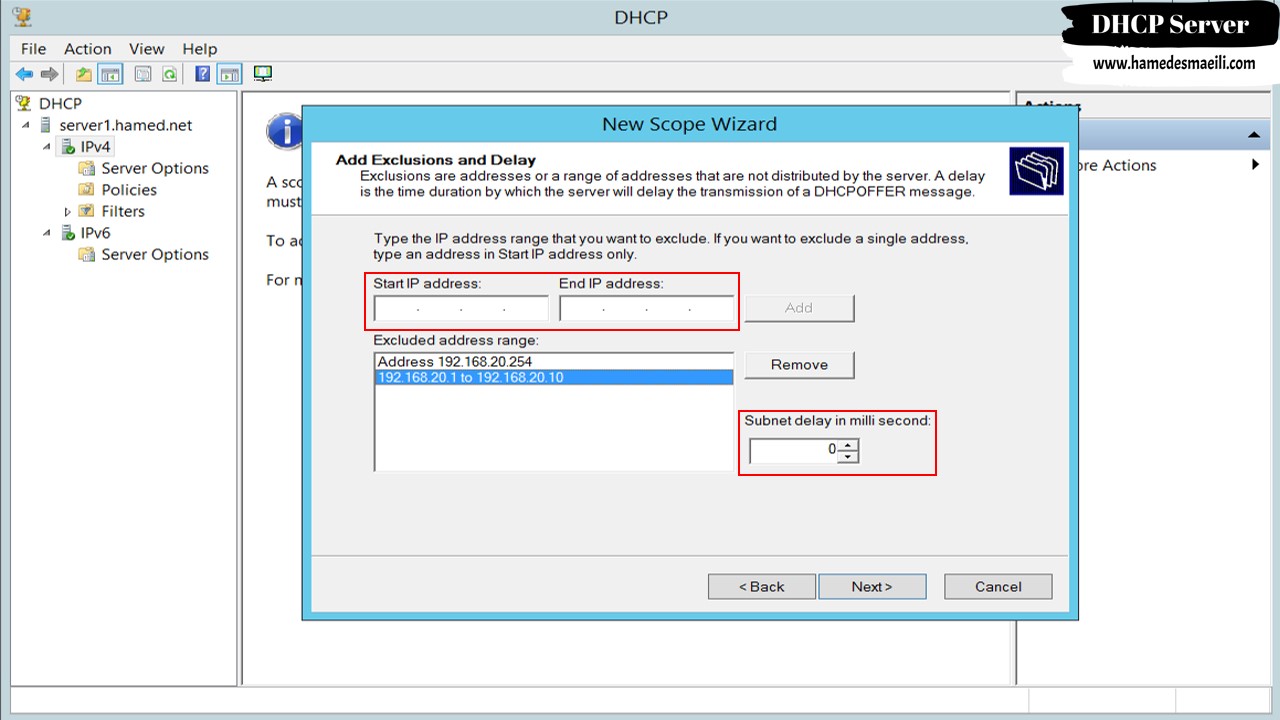
Task: Collapse the Actions pane section arrow
Action: [x=1252, y=135]
